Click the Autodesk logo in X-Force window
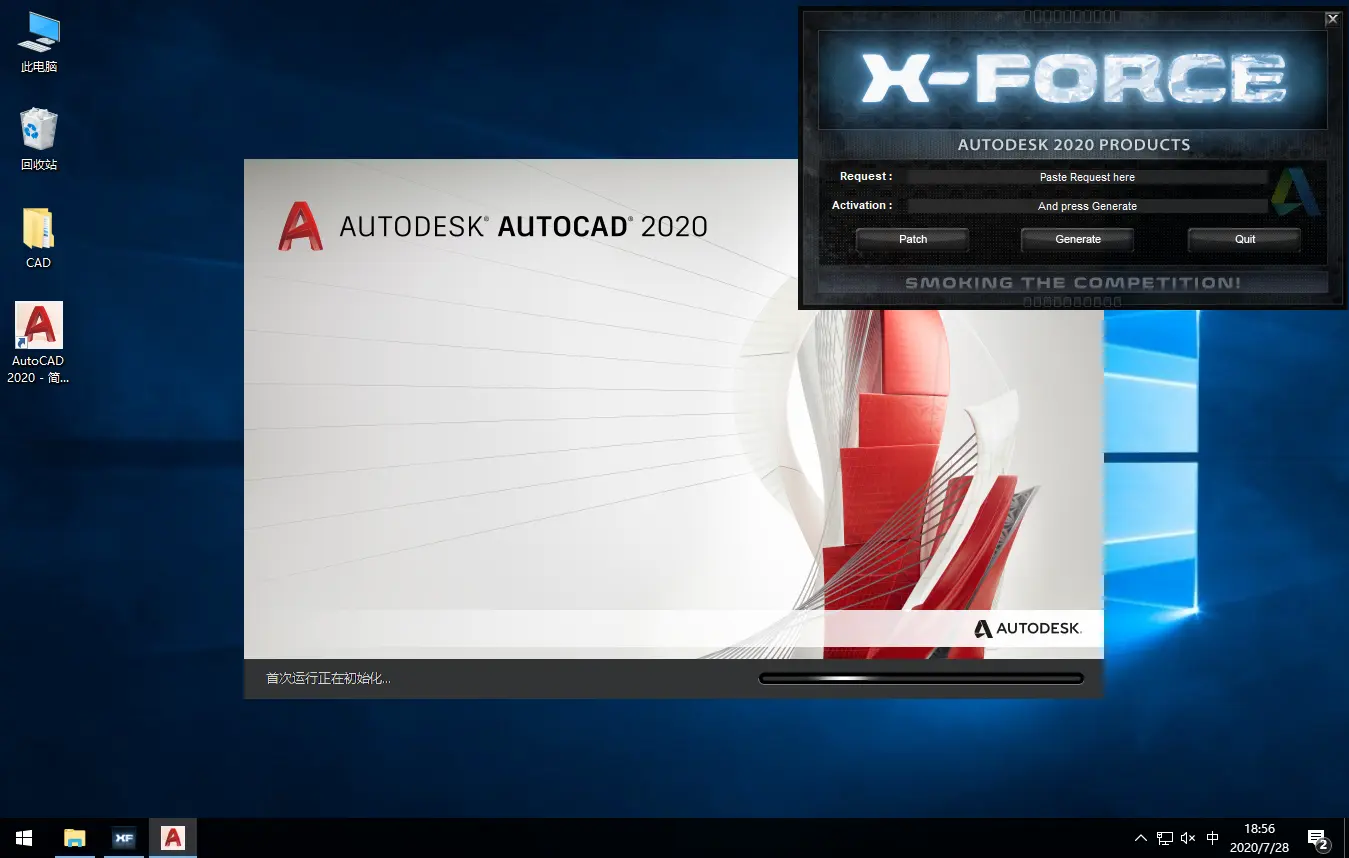Viewport: 1349px width, 858px height. [1296, 192]
